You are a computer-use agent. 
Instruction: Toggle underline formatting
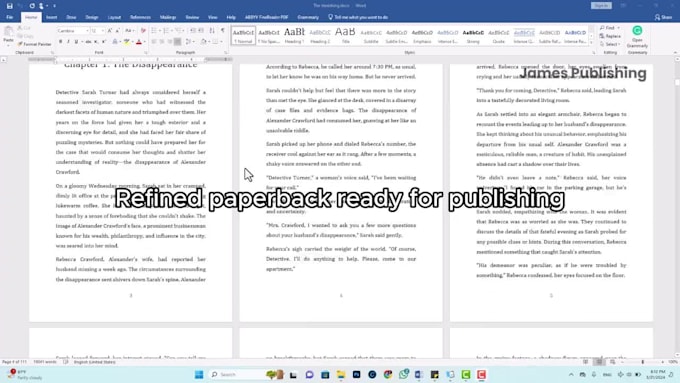pyautogui.click(x=76, y=42)
